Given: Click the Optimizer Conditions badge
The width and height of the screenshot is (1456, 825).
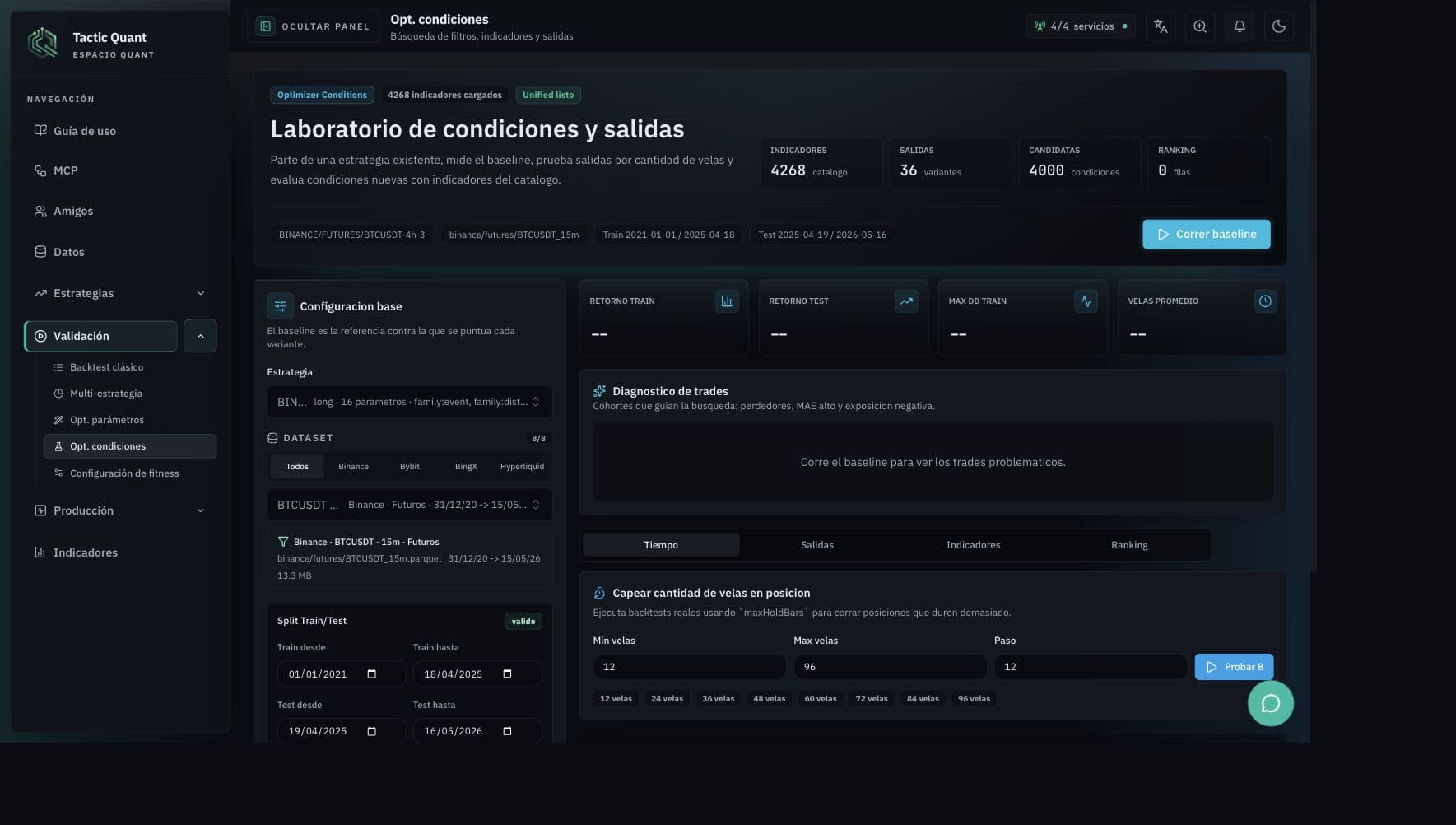Looking at the screenshot, I should click(322, 95).
